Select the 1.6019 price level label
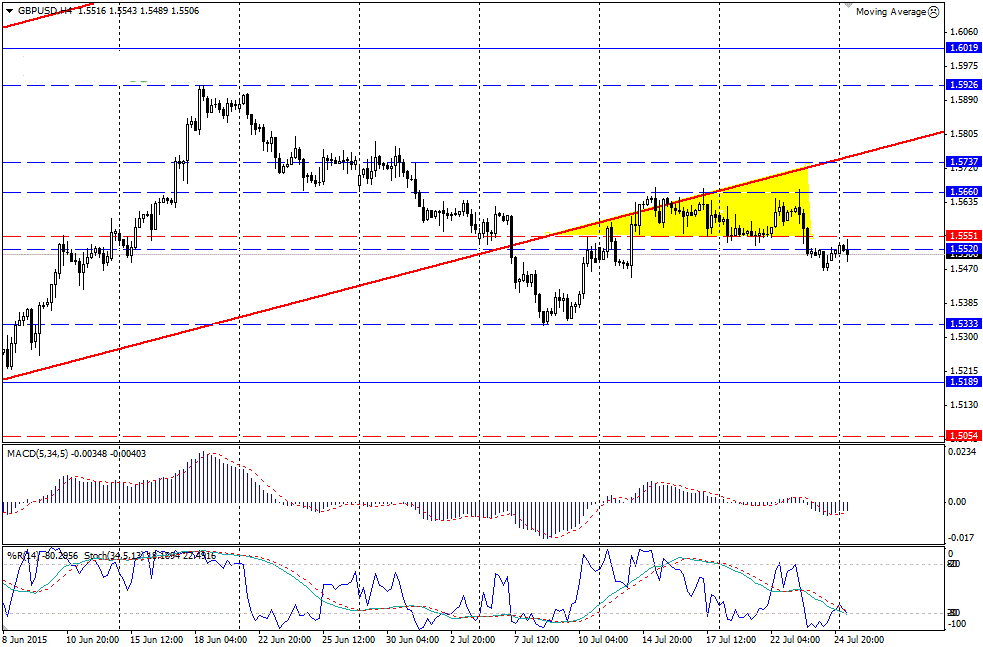The height and width of the screenshot is (647, 983). coord(962,48)
